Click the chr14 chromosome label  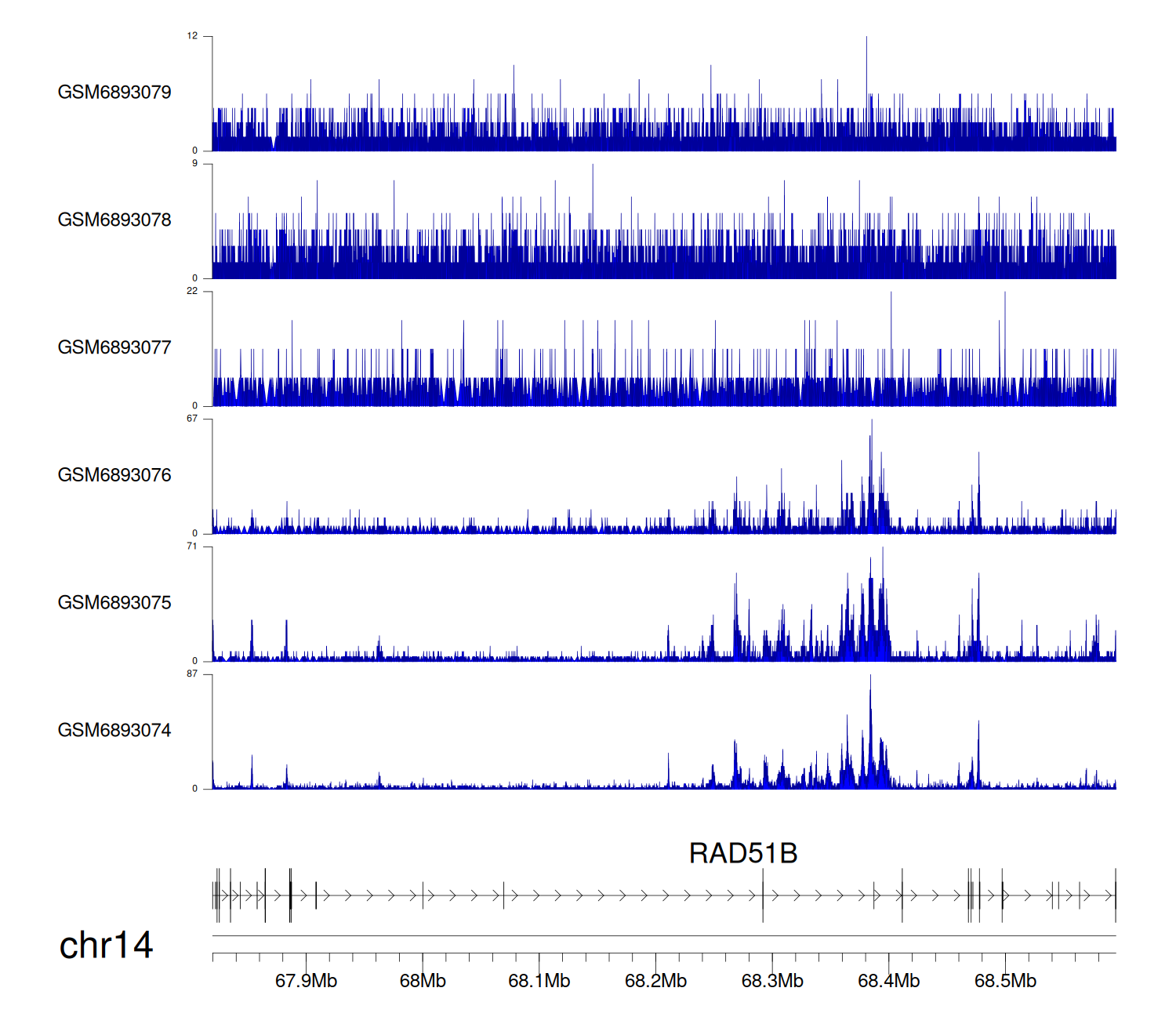106,946
